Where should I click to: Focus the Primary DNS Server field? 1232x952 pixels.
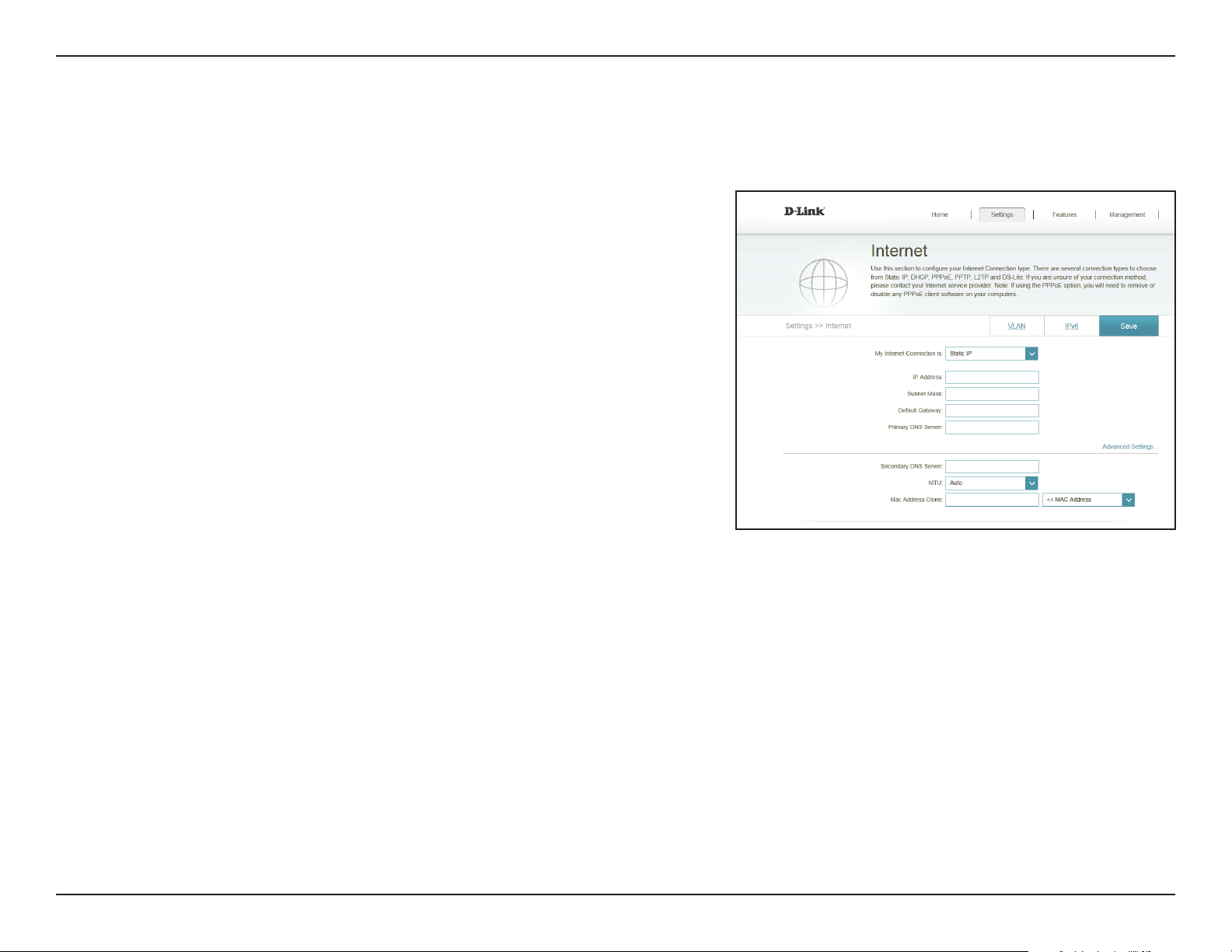pyautogui.click(x=992, y=427)
